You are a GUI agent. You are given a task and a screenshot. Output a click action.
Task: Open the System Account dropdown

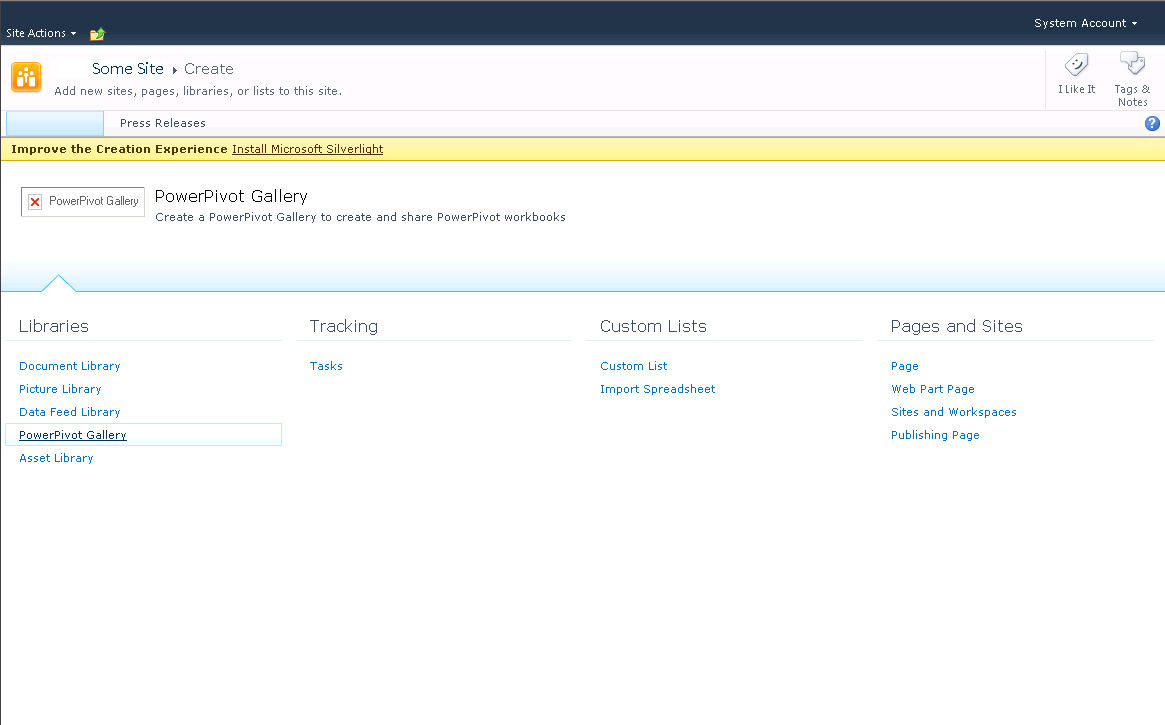1085,23
